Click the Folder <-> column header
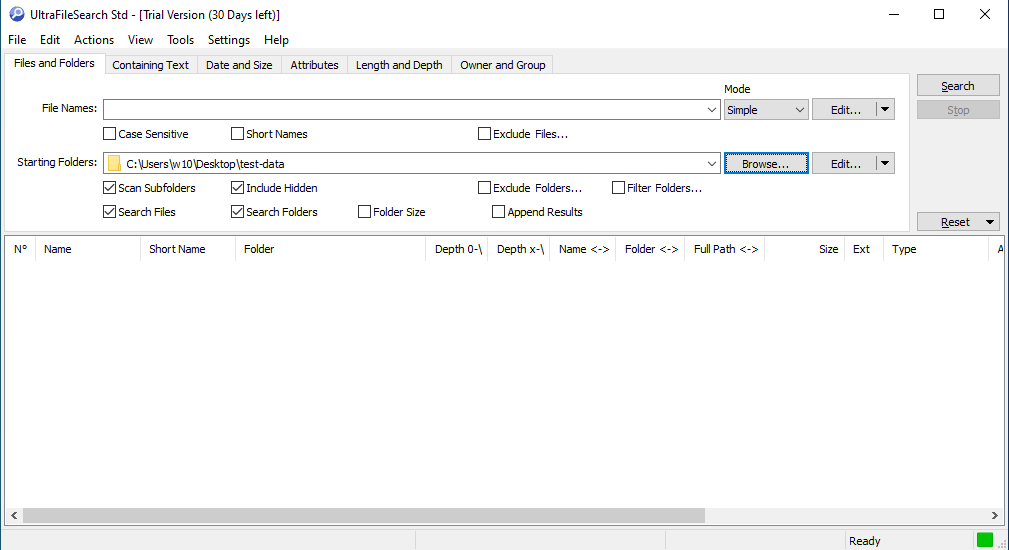Viewport: 1009px width, 550px height. pyautogui.click(x=651, y=249)
